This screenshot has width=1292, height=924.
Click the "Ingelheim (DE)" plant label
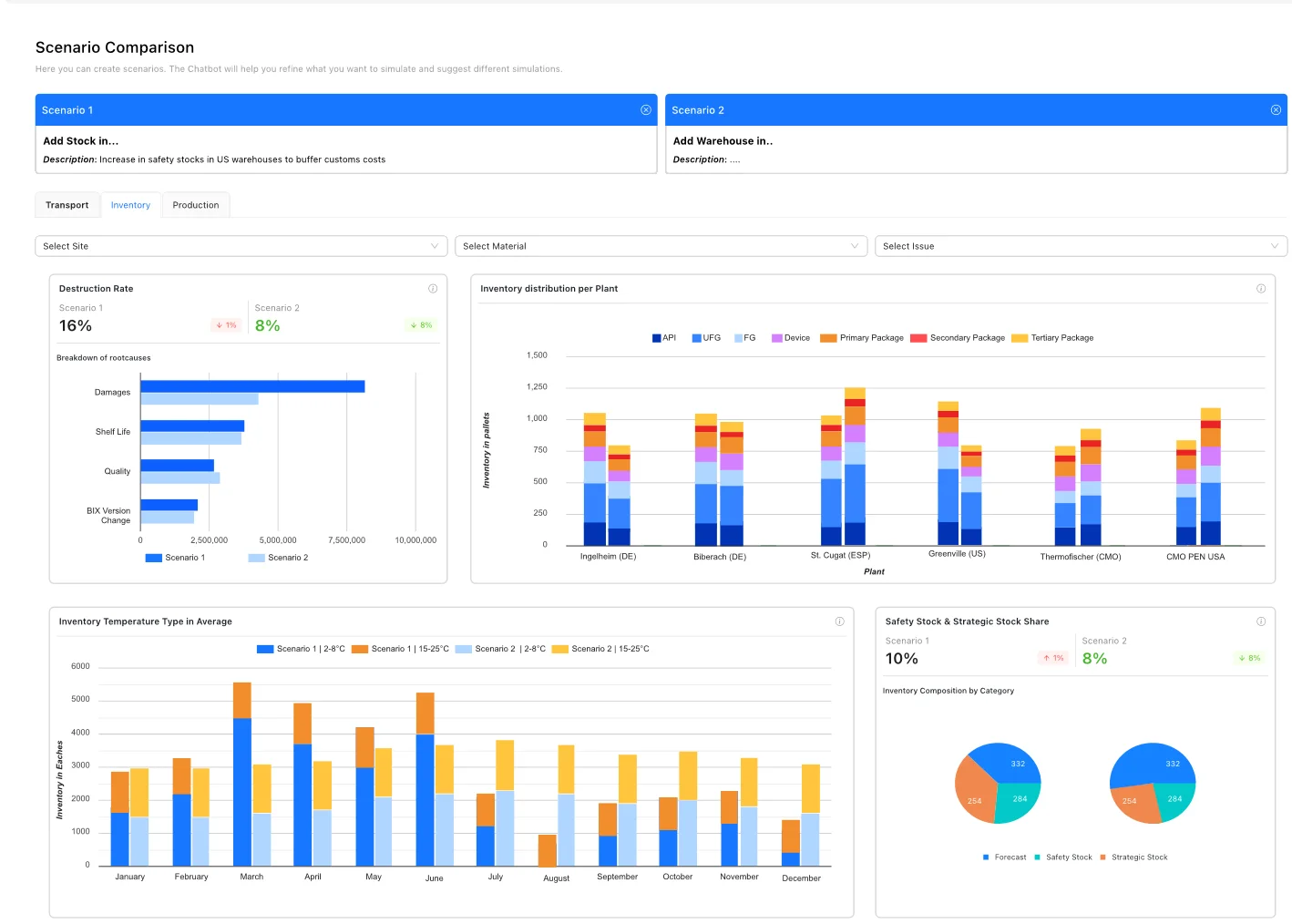click(x=608, y=556)
